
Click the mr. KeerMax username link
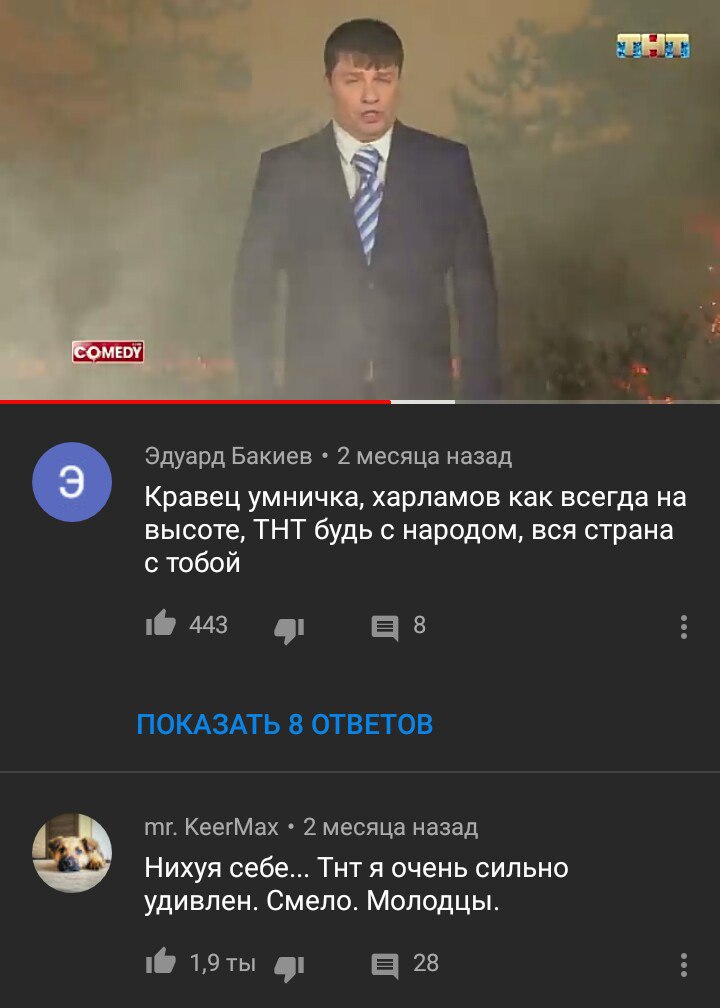pos(212,827)
